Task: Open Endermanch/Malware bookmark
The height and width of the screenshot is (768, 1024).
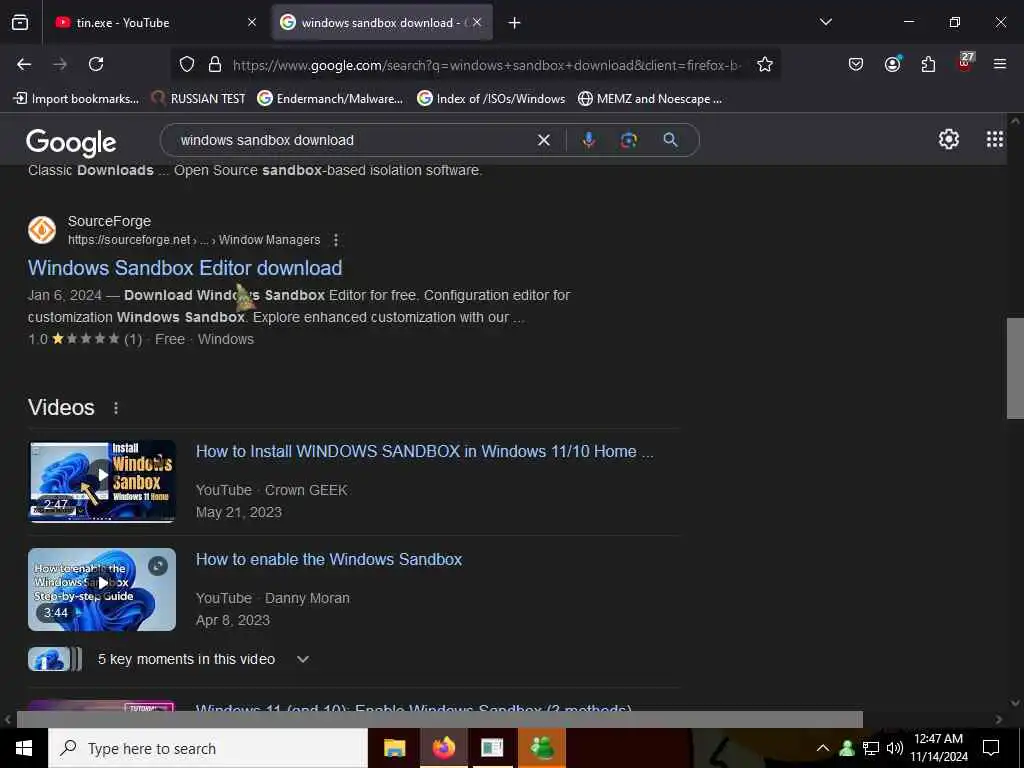Action: 330,99
